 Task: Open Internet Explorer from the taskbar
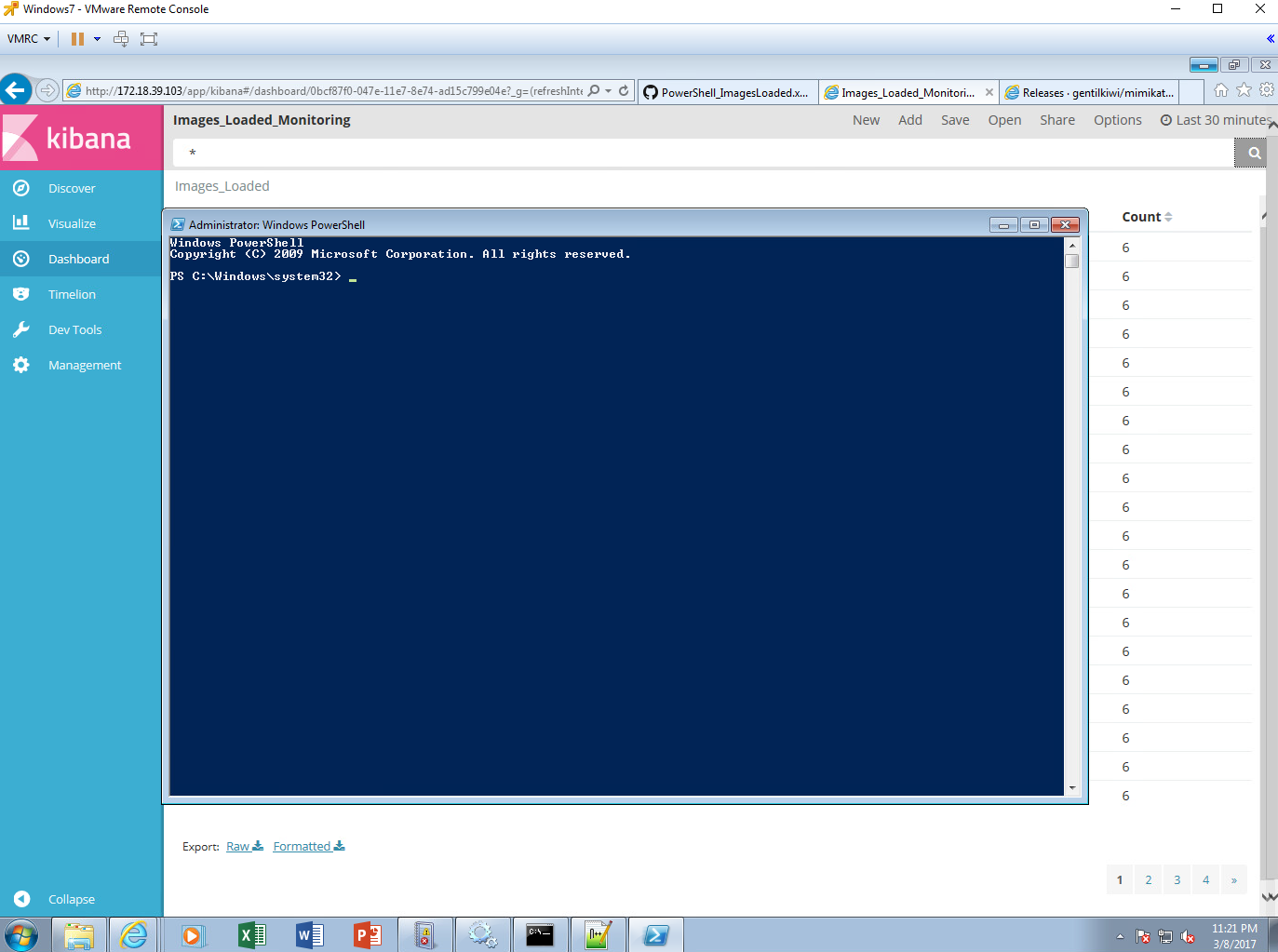tap(134, 935)
